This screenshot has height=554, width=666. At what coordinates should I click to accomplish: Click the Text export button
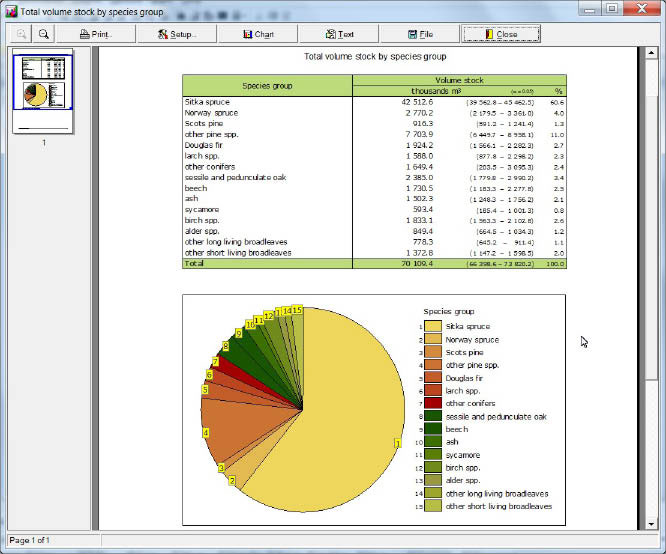tap(339, 34)
